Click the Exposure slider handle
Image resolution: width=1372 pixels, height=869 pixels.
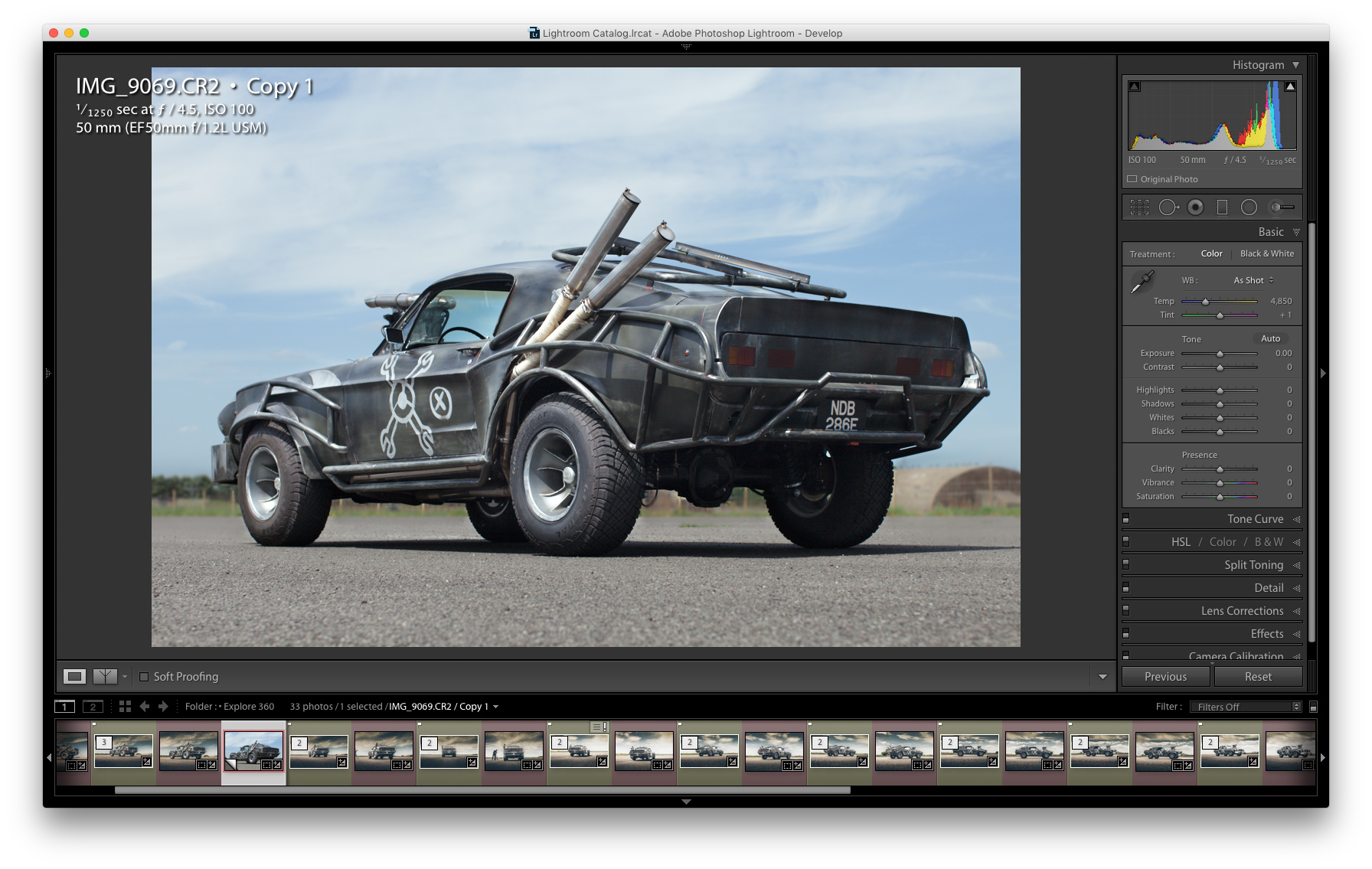1220,354
